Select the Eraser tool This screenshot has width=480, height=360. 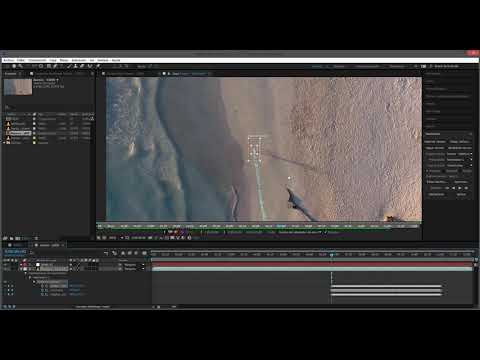pos(82,66)
